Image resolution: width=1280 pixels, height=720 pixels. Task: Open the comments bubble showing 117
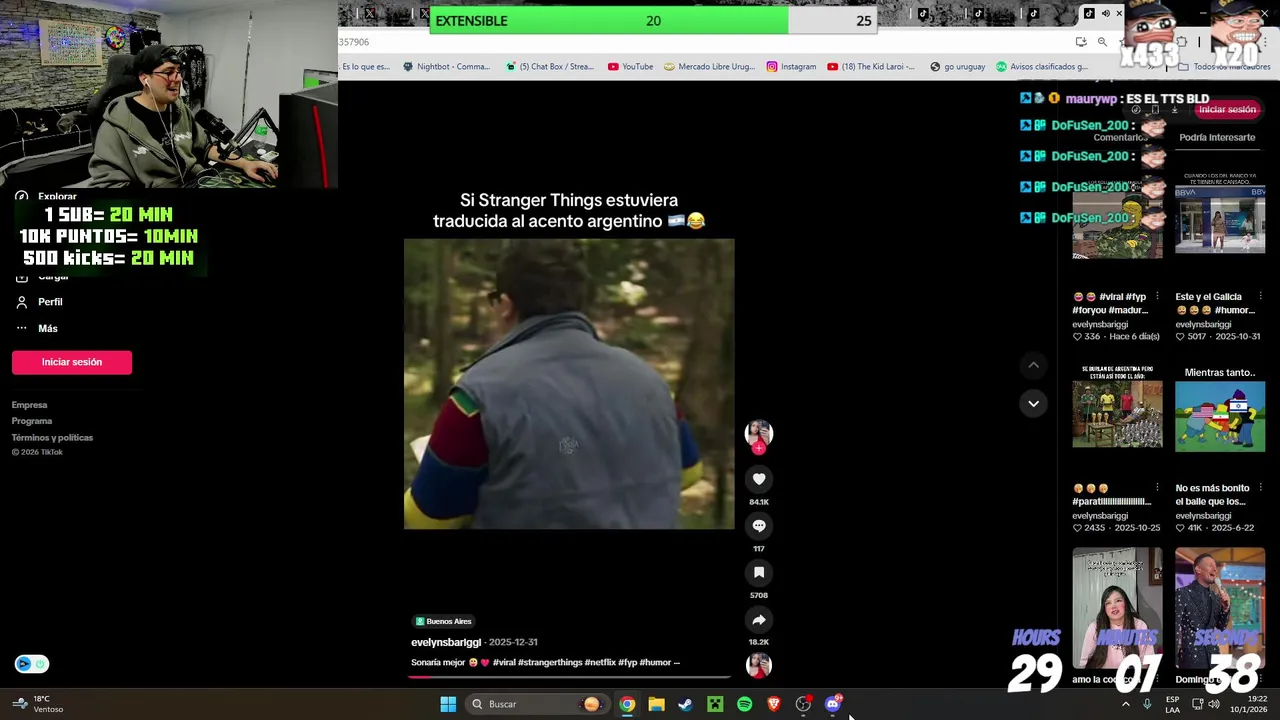click(x=759, y=526)
